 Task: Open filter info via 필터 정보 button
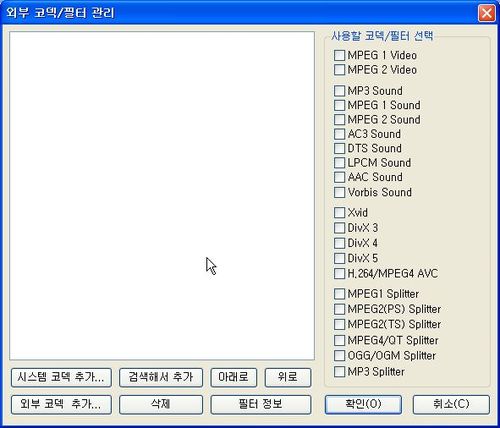tap(261, 404)
